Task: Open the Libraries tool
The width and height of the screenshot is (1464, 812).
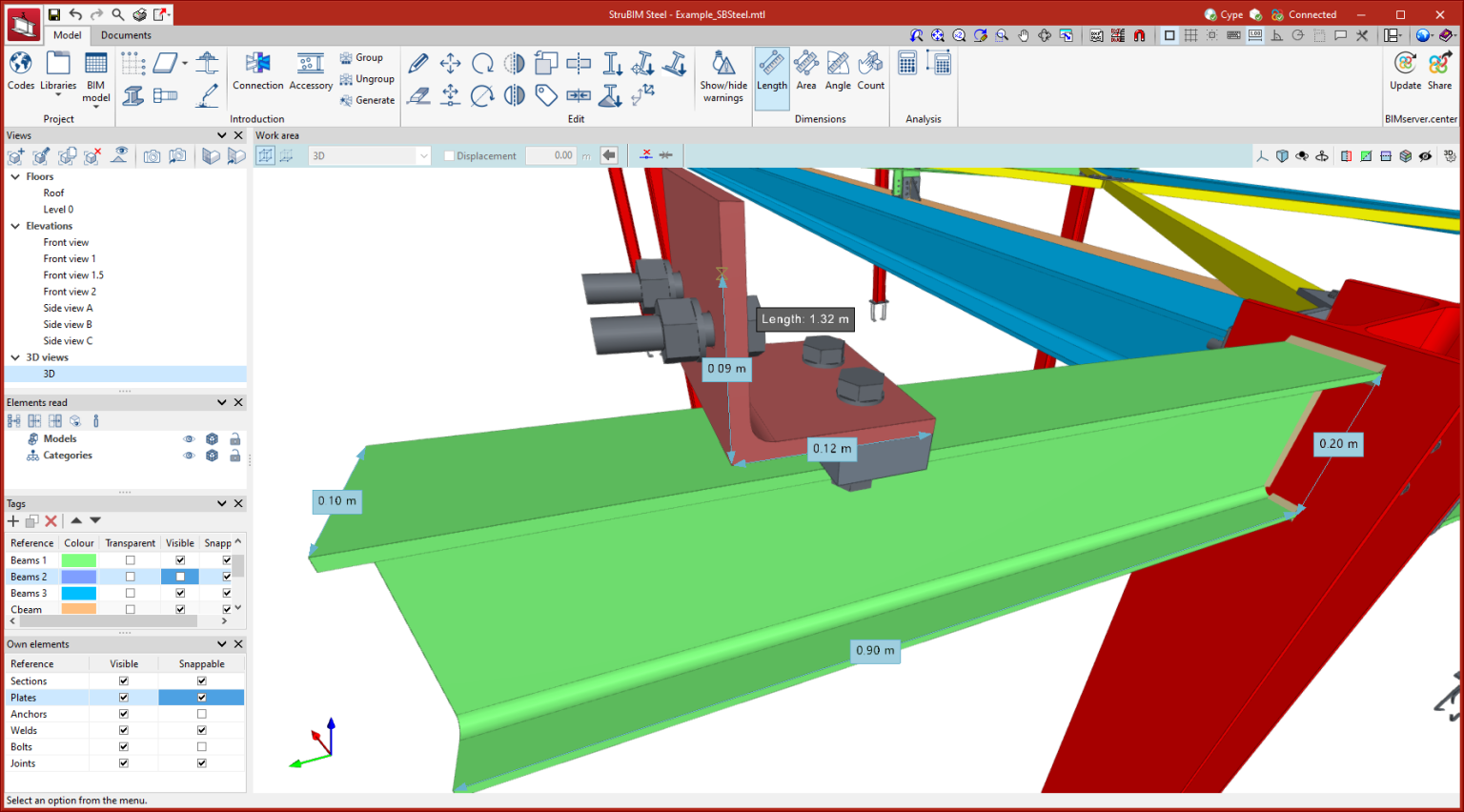Action: [58, 72]
